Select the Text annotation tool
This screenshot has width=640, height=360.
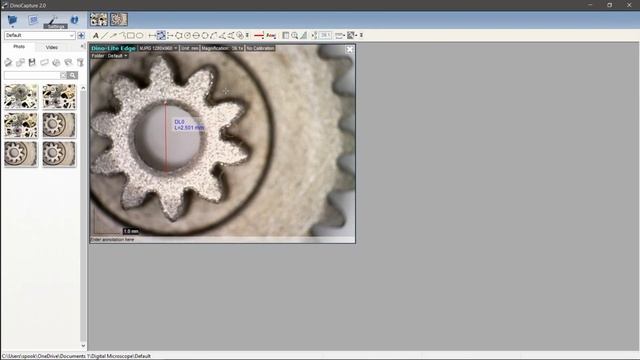pos(96,36)
